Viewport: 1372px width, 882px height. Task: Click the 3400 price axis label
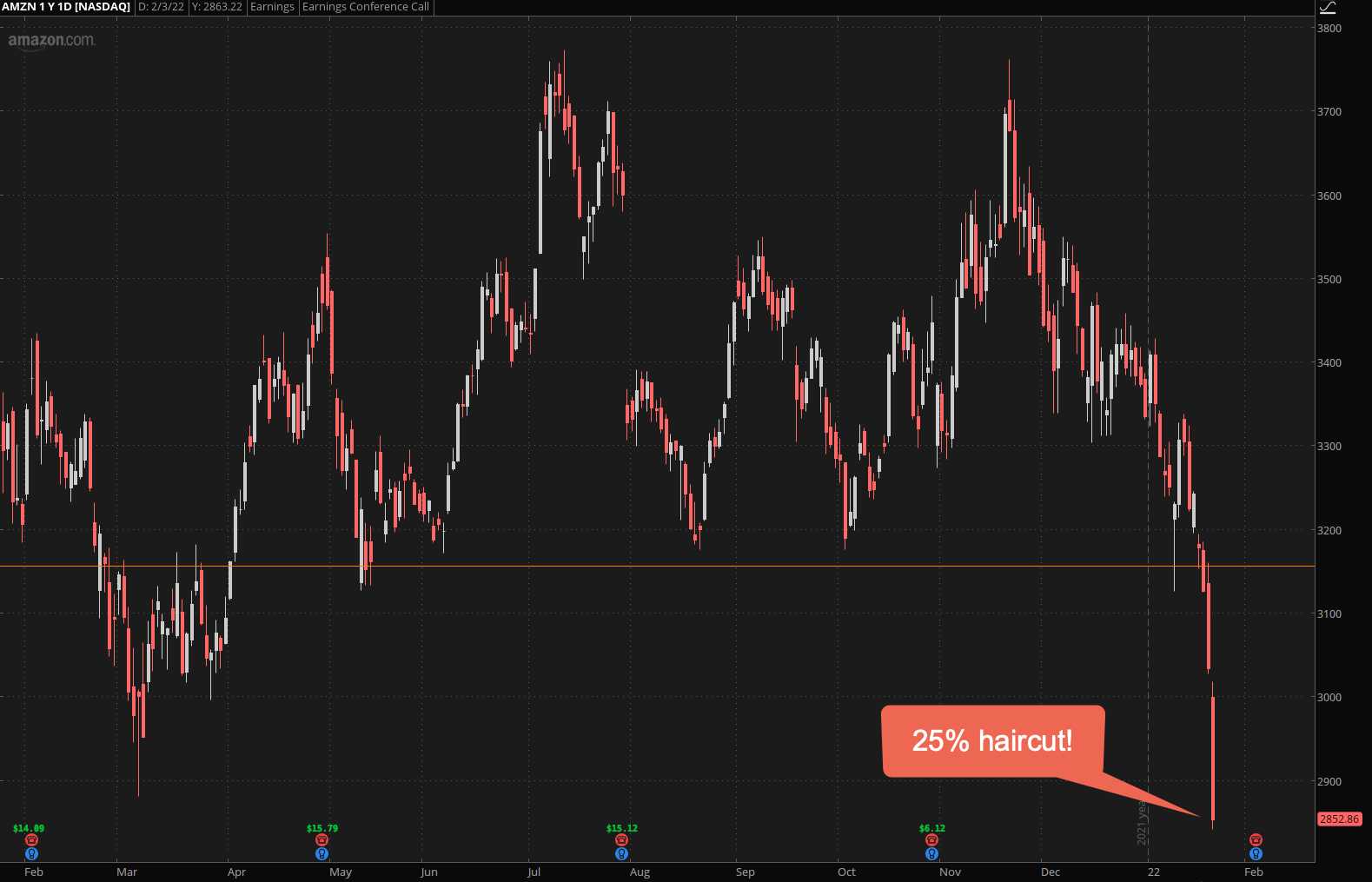pyautogui.click(x=1329, y=362)
